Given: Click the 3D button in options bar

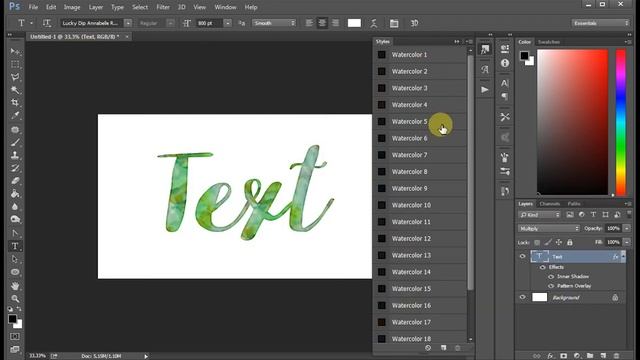Looking at the screenshot, I should point(414,23).
